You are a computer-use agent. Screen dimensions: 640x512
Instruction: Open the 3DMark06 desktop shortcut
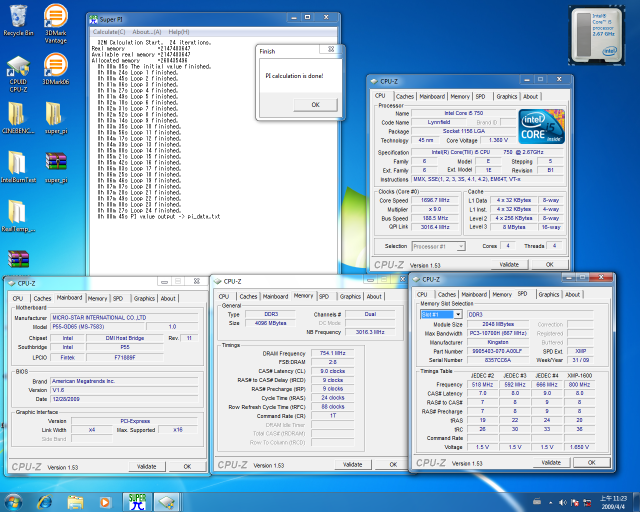56,69
